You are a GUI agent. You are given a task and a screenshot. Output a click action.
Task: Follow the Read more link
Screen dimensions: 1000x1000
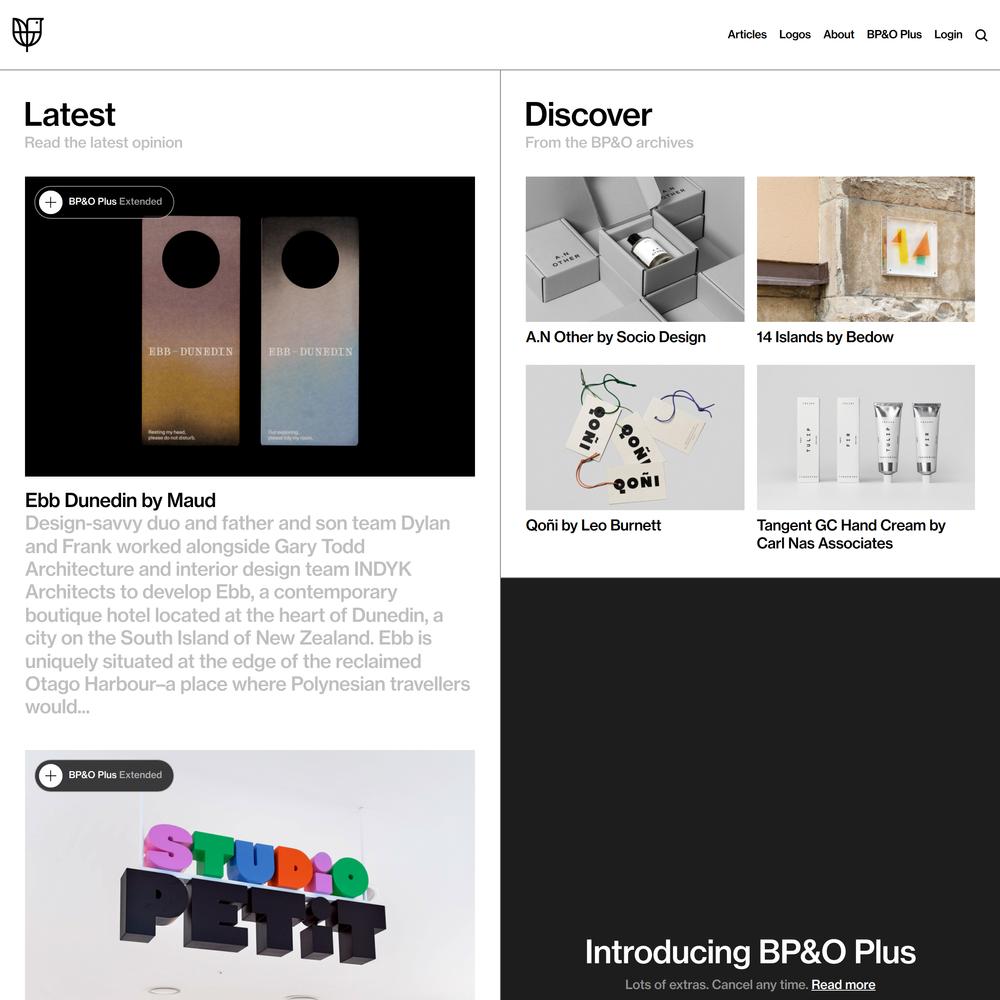coord(843,985)
